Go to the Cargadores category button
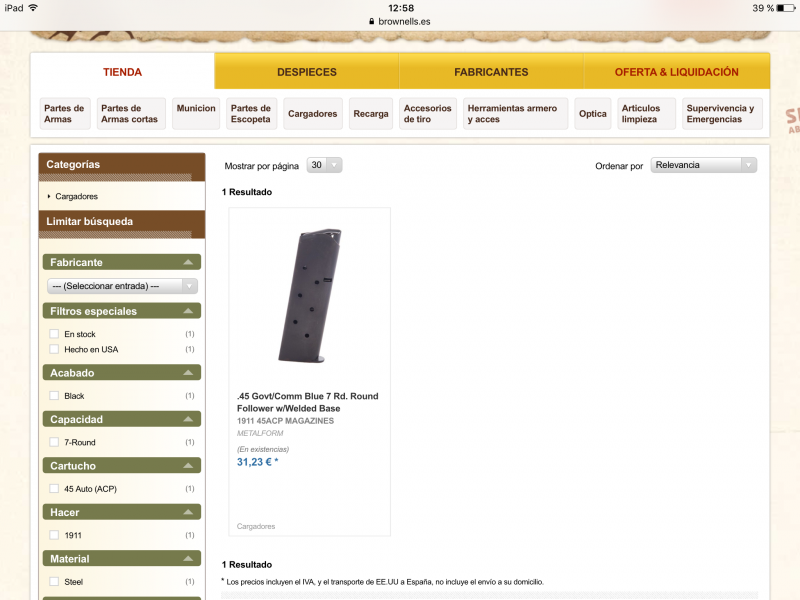800x600 pixels. click(x=313, y=113)
